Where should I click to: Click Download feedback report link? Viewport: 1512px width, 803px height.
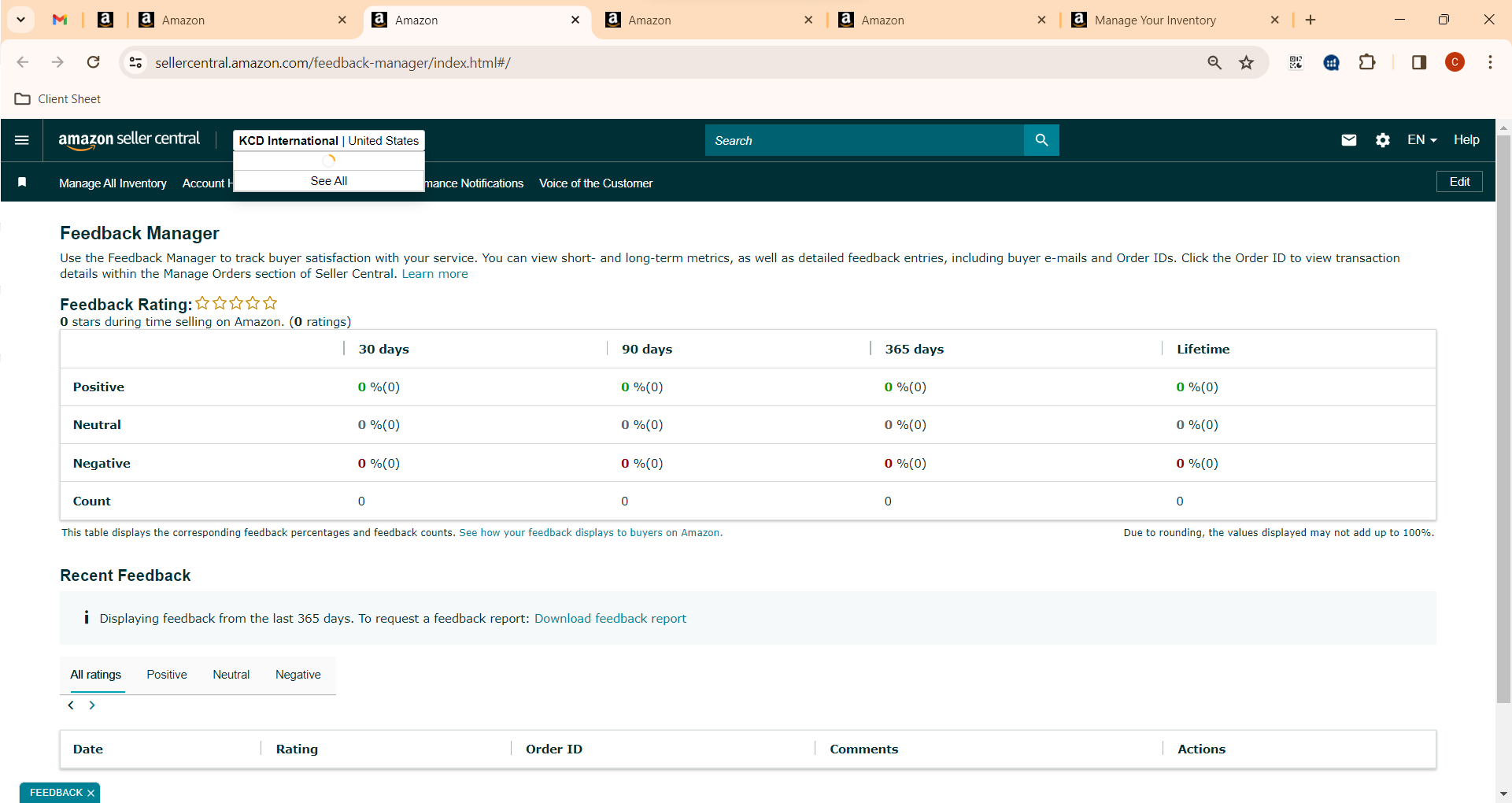pos(610,619)
